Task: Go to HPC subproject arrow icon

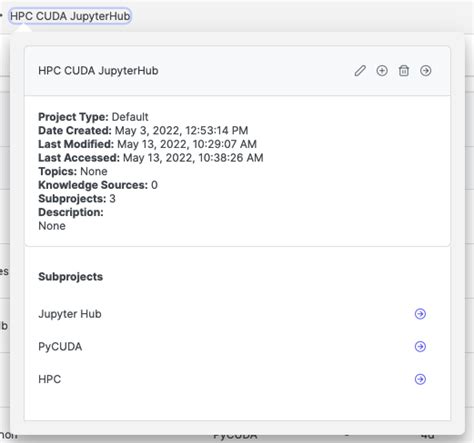Action: coord(420,379)
